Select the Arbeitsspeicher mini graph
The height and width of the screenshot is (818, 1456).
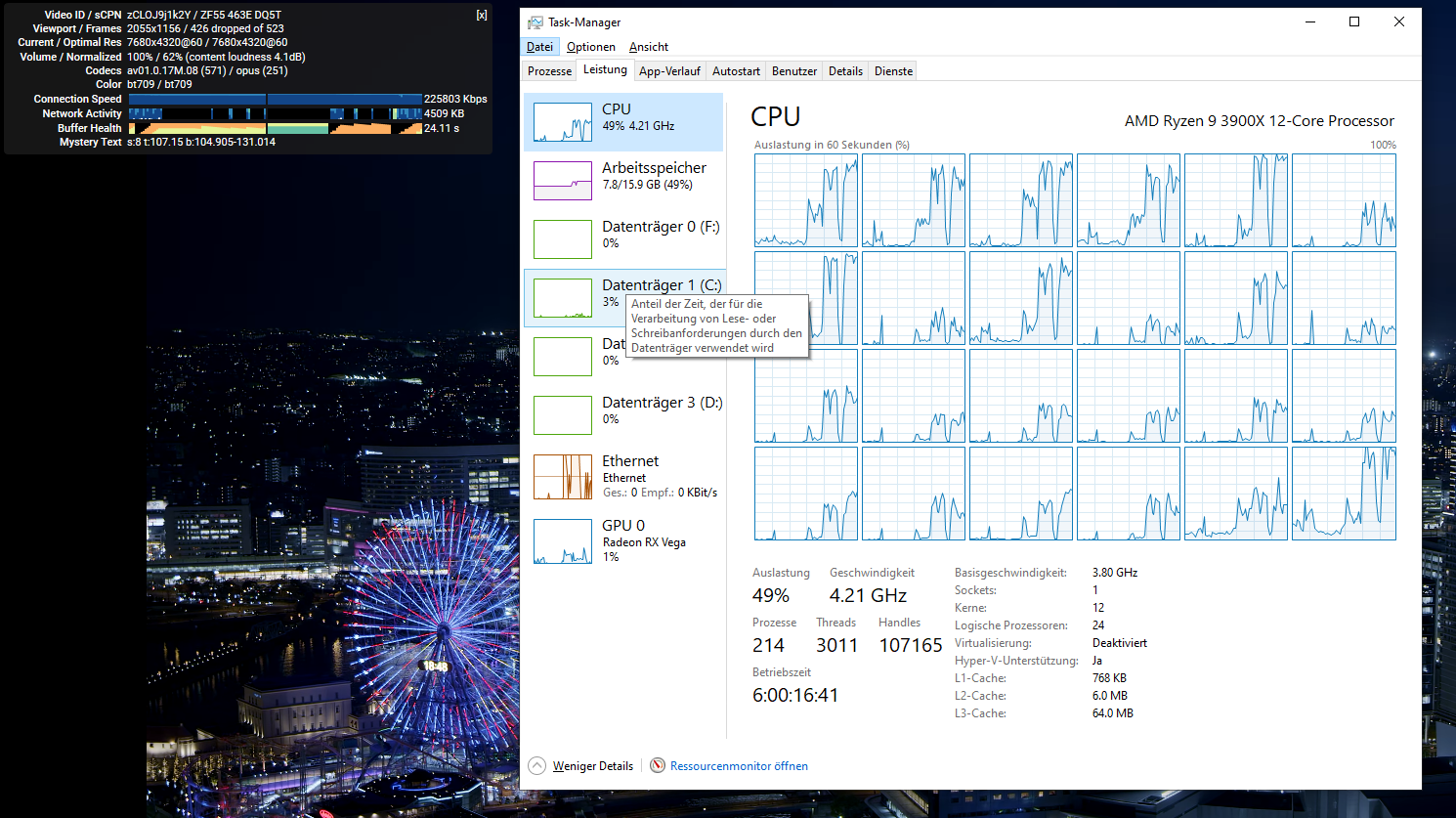563,181
